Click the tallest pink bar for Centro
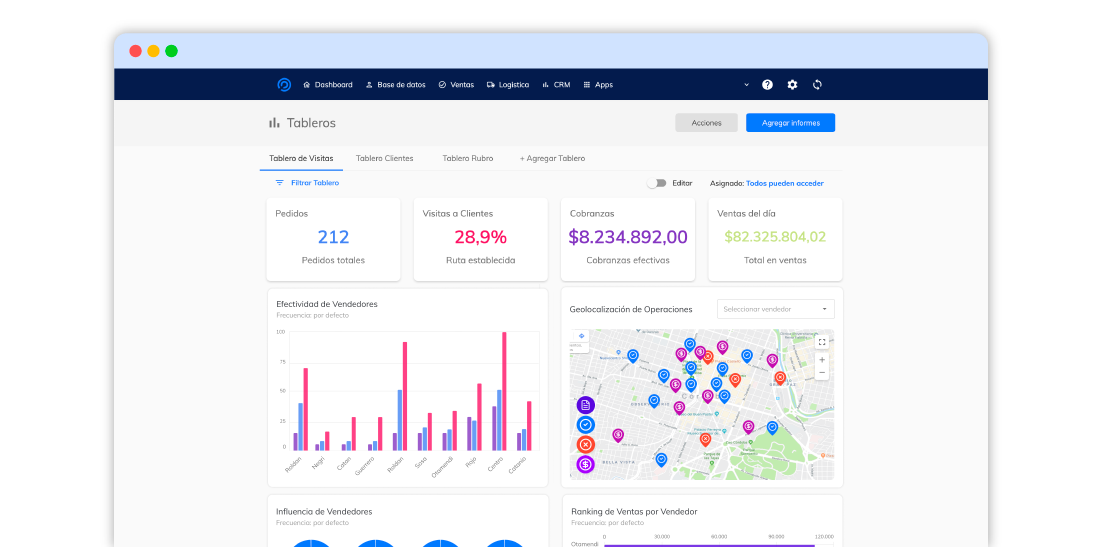1100x547 pixels. tap(504, 391)
